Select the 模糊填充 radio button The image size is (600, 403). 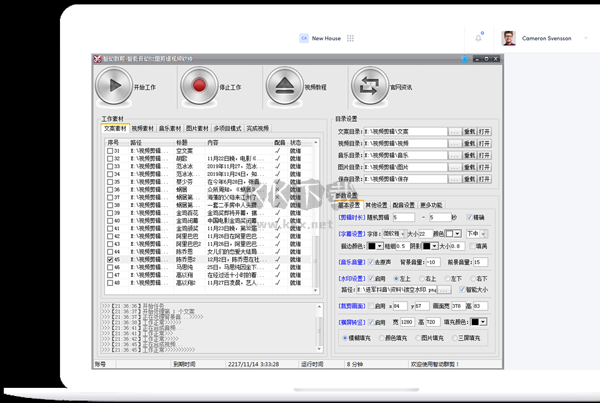click(x=347, y=338)
